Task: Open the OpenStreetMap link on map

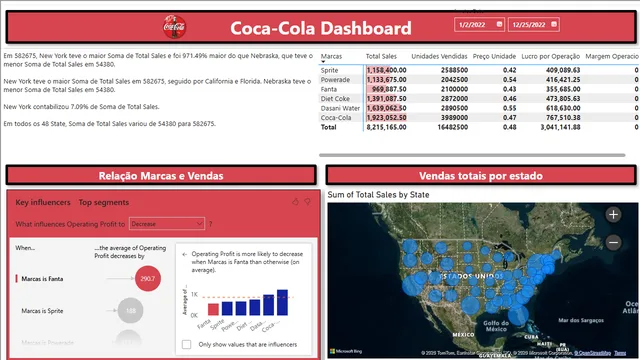Action: (x=592, y=353)
